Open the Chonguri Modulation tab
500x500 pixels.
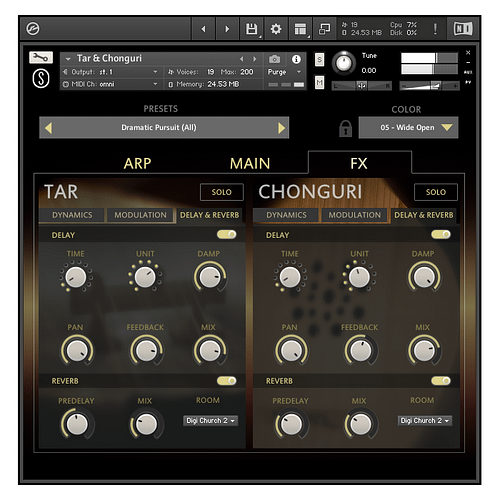click(x=354, y=215)
